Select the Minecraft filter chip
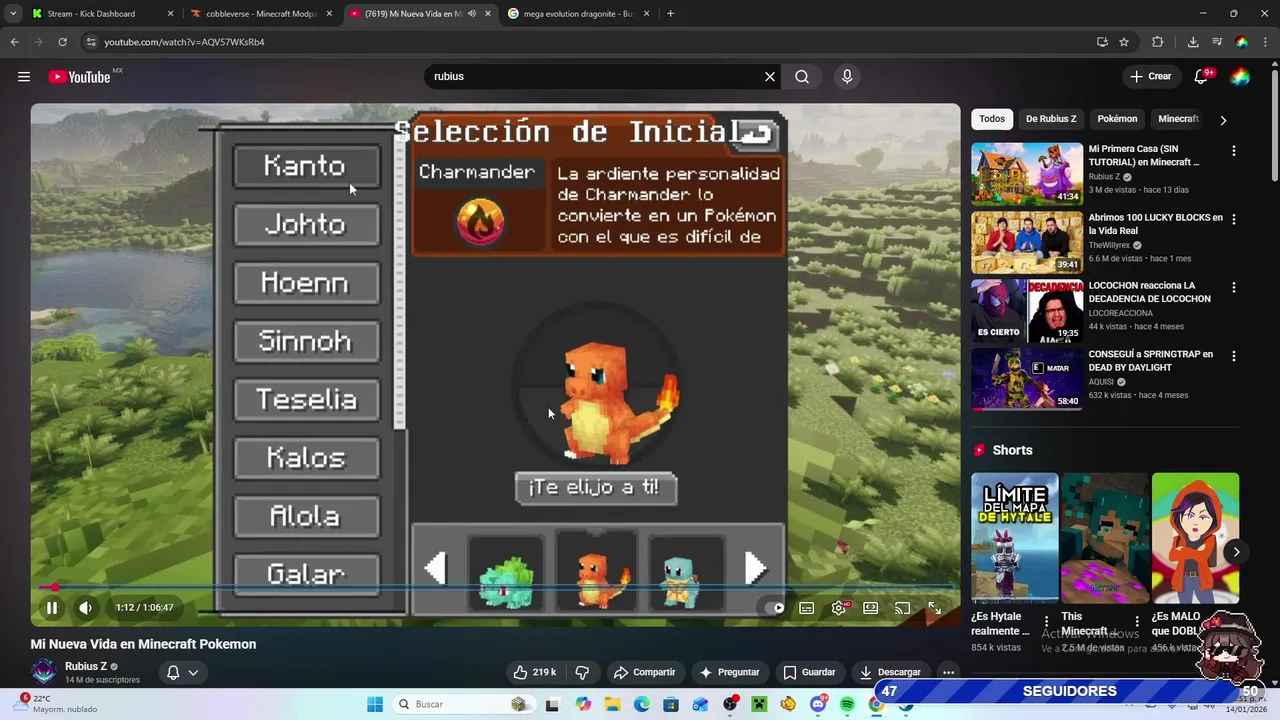 click(x=1178, y=119)
